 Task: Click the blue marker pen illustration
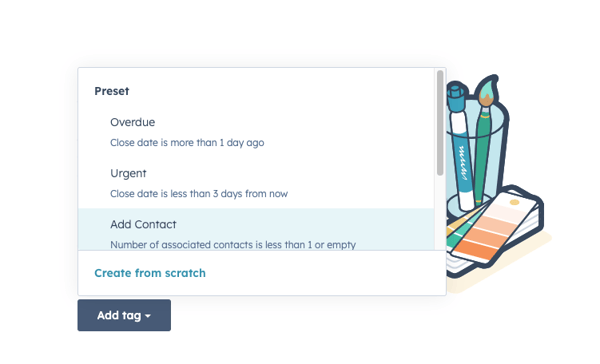coord(461,147)
